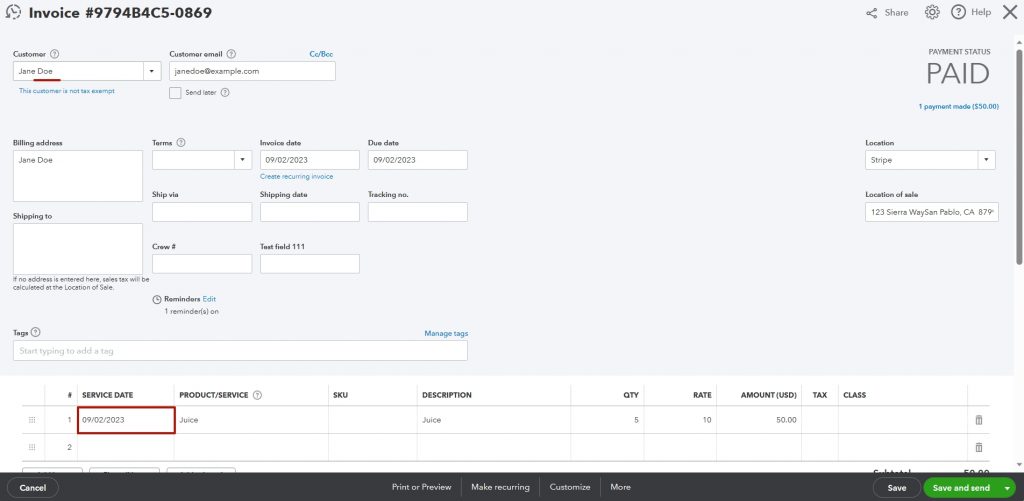Open the More footer menu

coord(620,487)
